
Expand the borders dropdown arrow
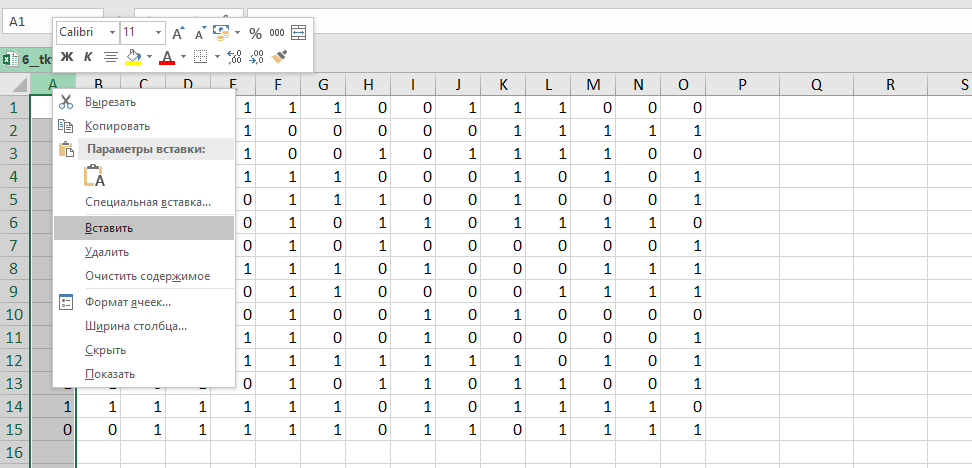click(x=217, y=57)
